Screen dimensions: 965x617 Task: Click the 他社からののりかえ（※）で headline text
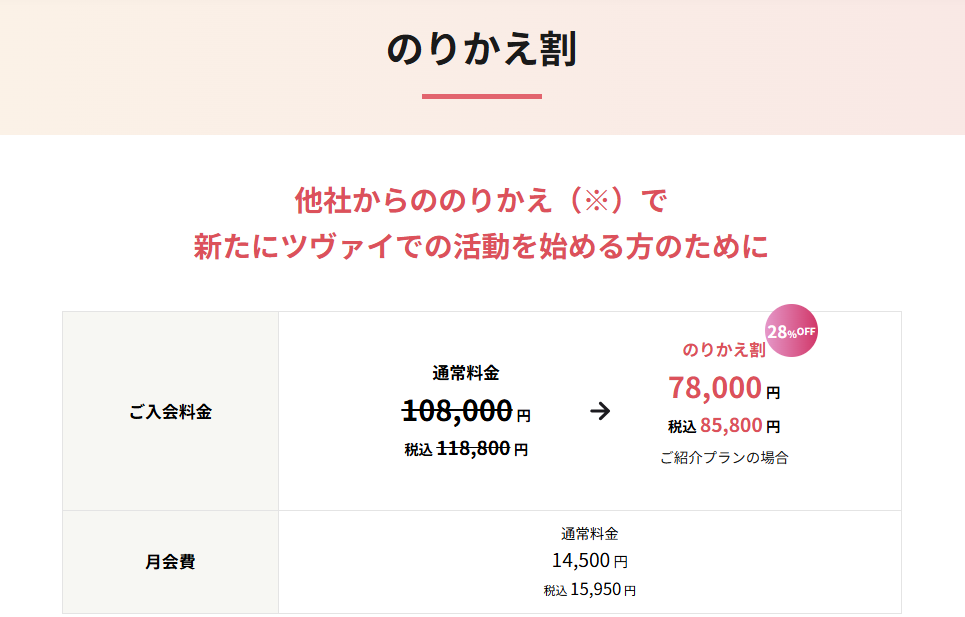click(x=481, y=200)
